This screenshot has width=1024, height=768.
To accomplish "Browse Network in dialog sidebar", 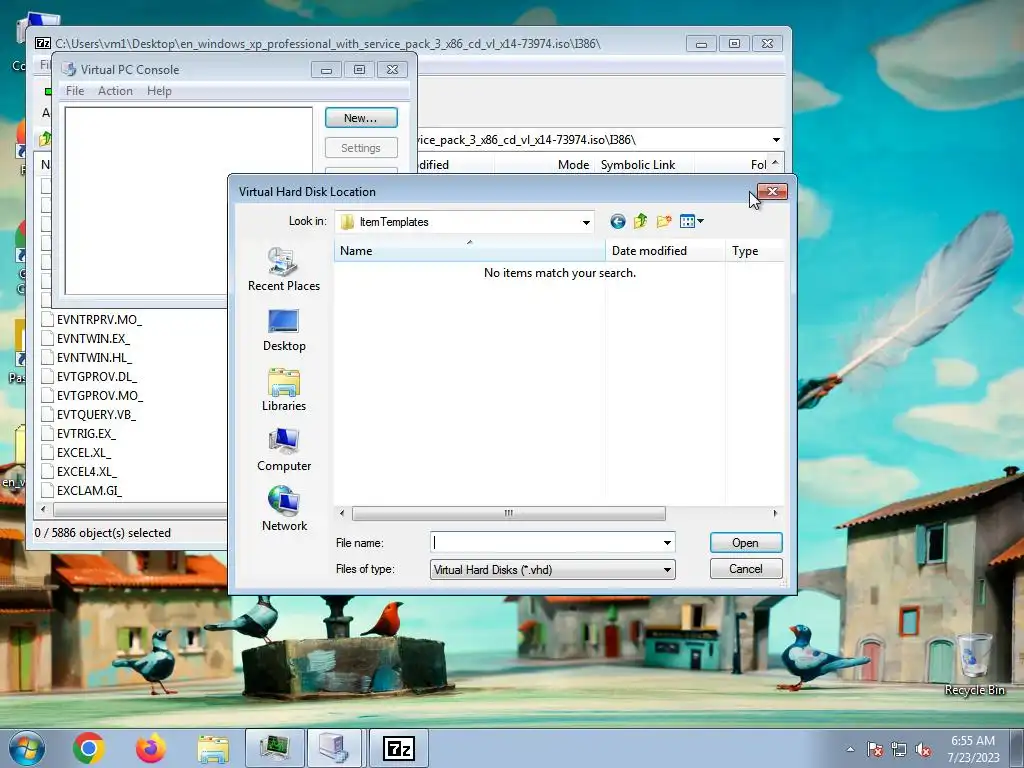I will [x=284, y=509].
